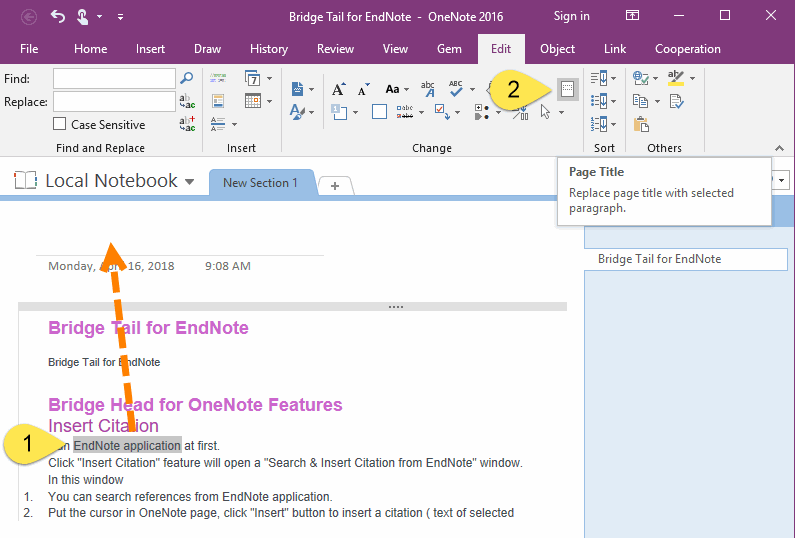Add a new section with plus tab
795x538 pixels.
tap(335, 186)
